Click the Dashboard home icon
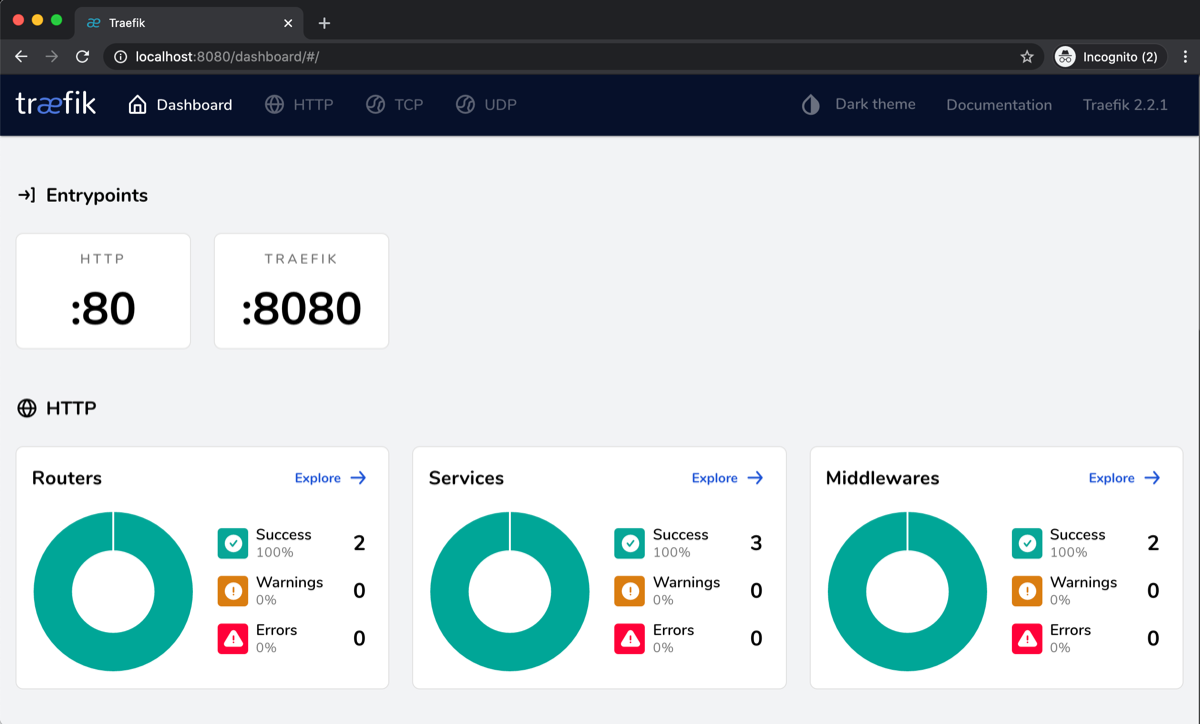This screenshot has height=725, width=1200. pyautogui.click(x=138, y=104)
